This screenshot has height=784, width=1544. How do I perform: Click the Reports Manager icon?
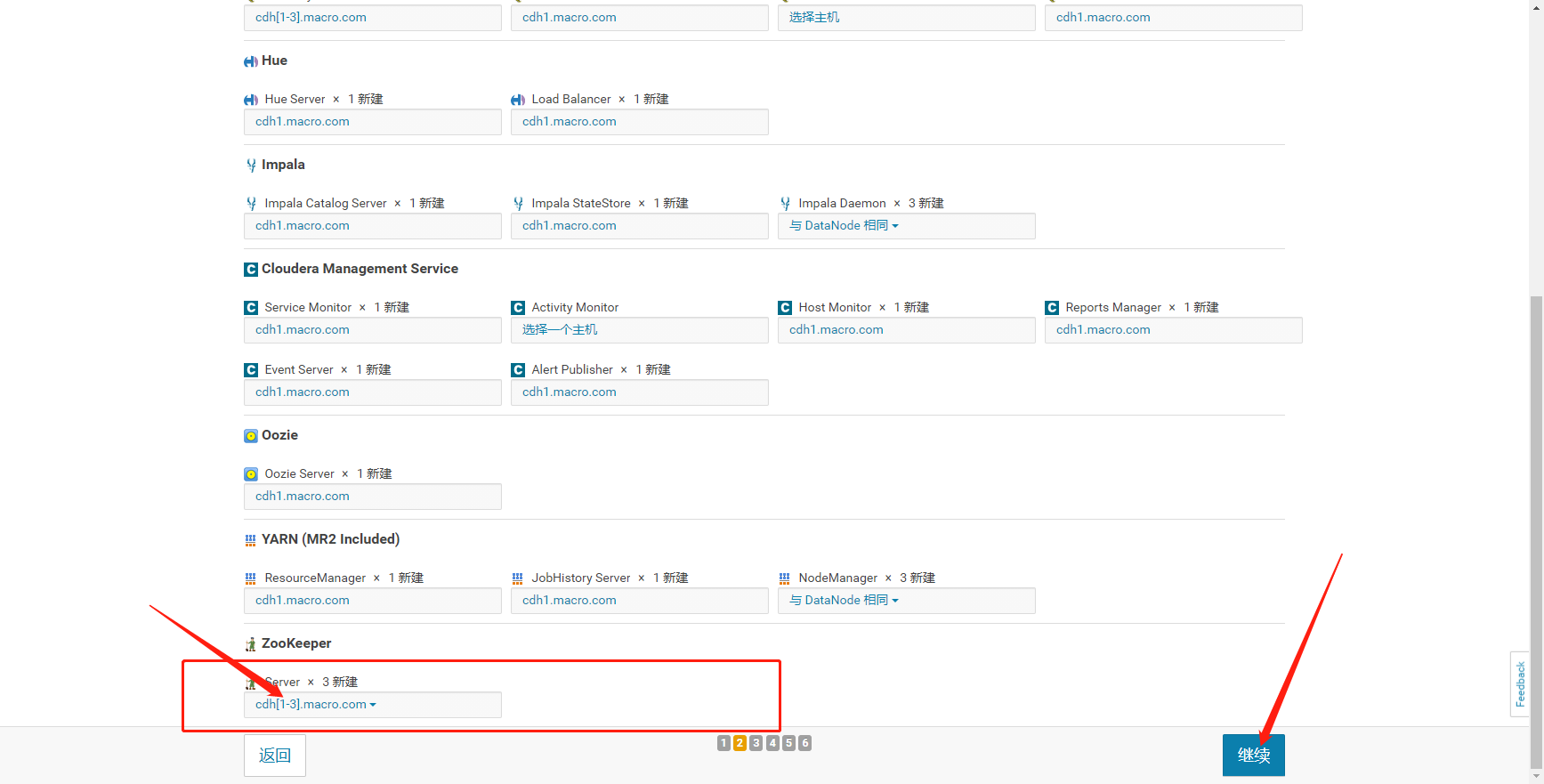1052,308
